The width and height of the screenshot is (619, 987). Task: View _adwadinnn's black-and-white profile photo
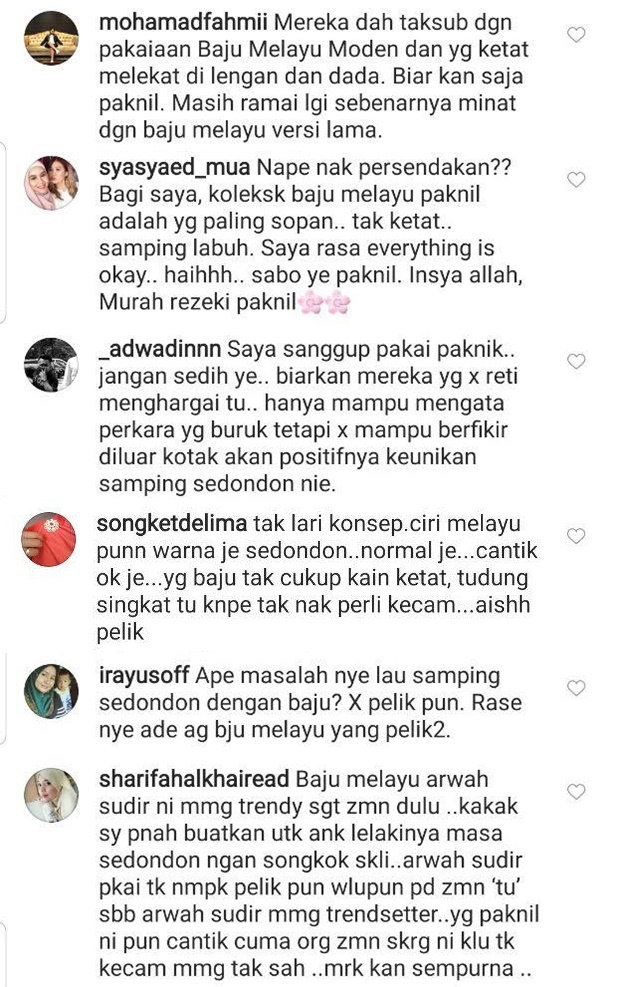pyautogui.click(x=51, y=364)
